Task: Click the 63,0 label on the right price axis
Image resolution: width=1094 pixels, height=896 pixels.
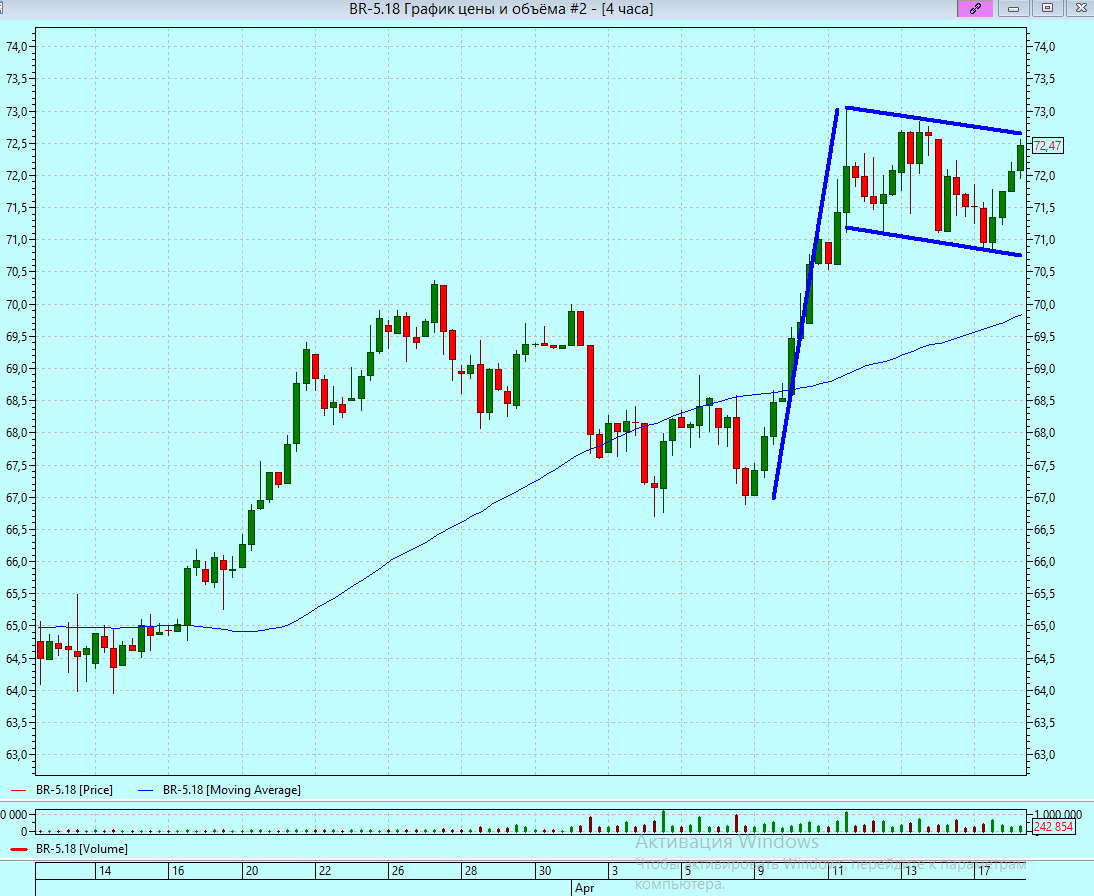Action: tap(1044, 755)
